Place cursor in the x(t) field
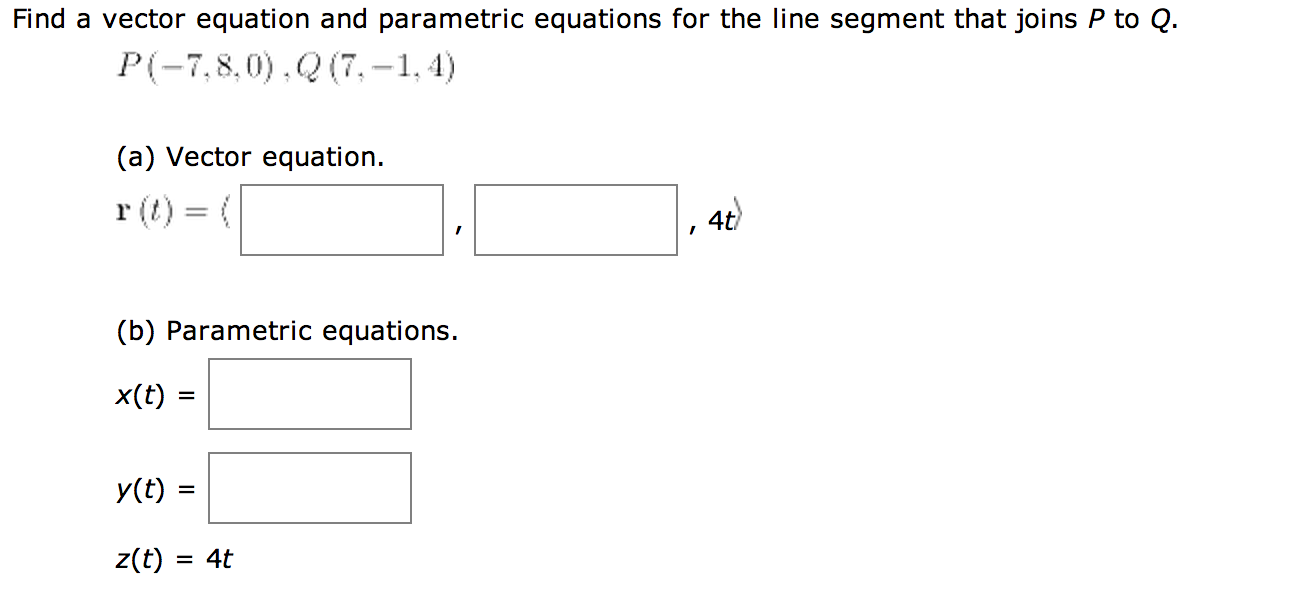This screenshot has height=604, width=1290. [x=309, y=393]
